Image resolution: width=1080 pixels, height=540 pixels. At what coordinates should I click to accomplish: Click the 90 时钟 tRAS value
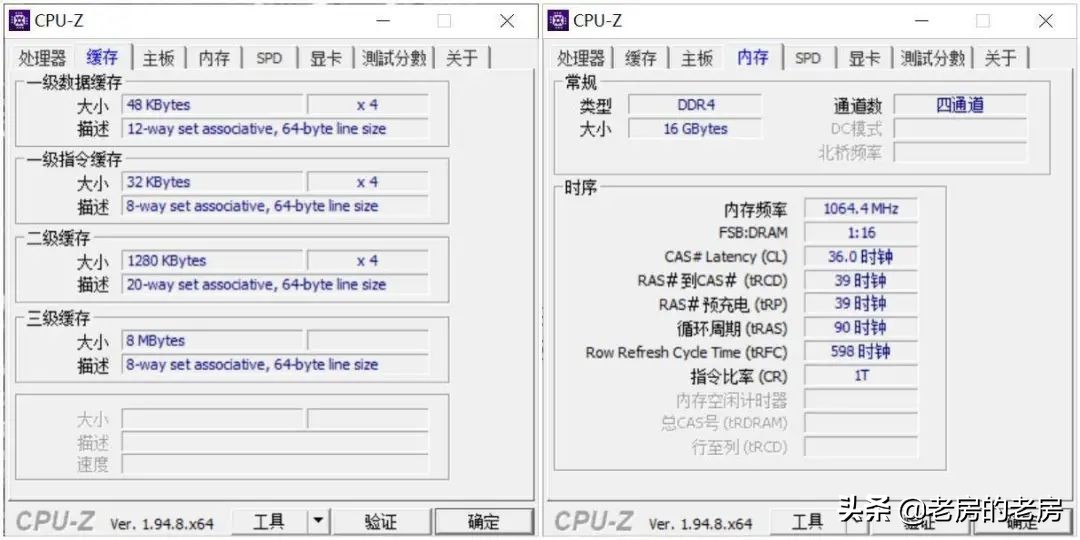(860, 328)
